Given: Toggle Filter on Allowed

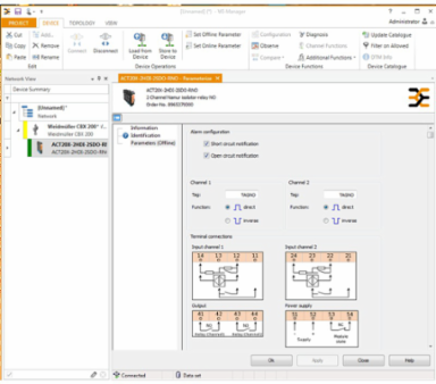Looking at the screenshot, I should pos(386,46).
